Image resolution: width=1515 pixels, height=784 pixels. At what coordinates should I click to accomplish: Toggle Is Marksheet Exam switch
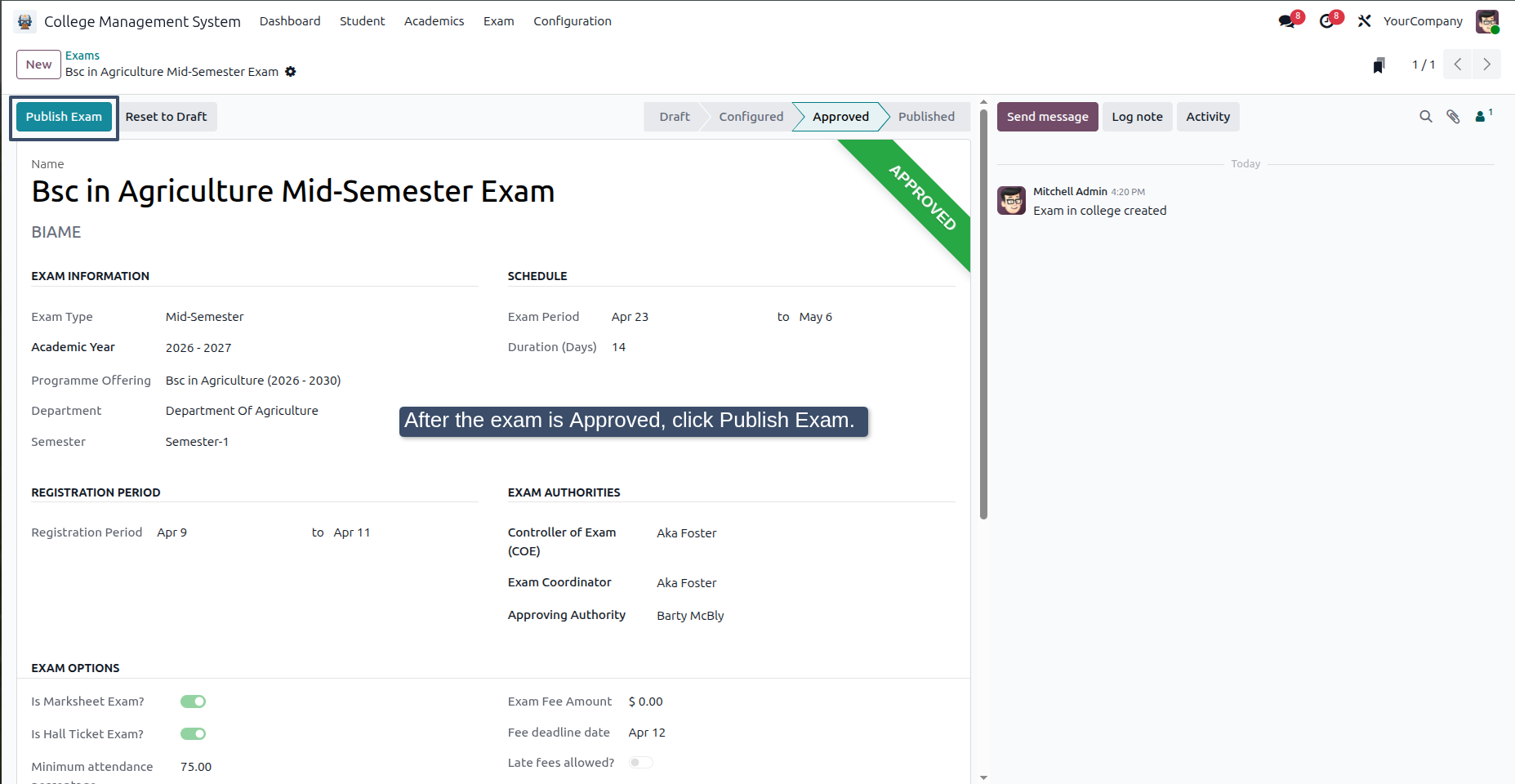pos(194,702)
